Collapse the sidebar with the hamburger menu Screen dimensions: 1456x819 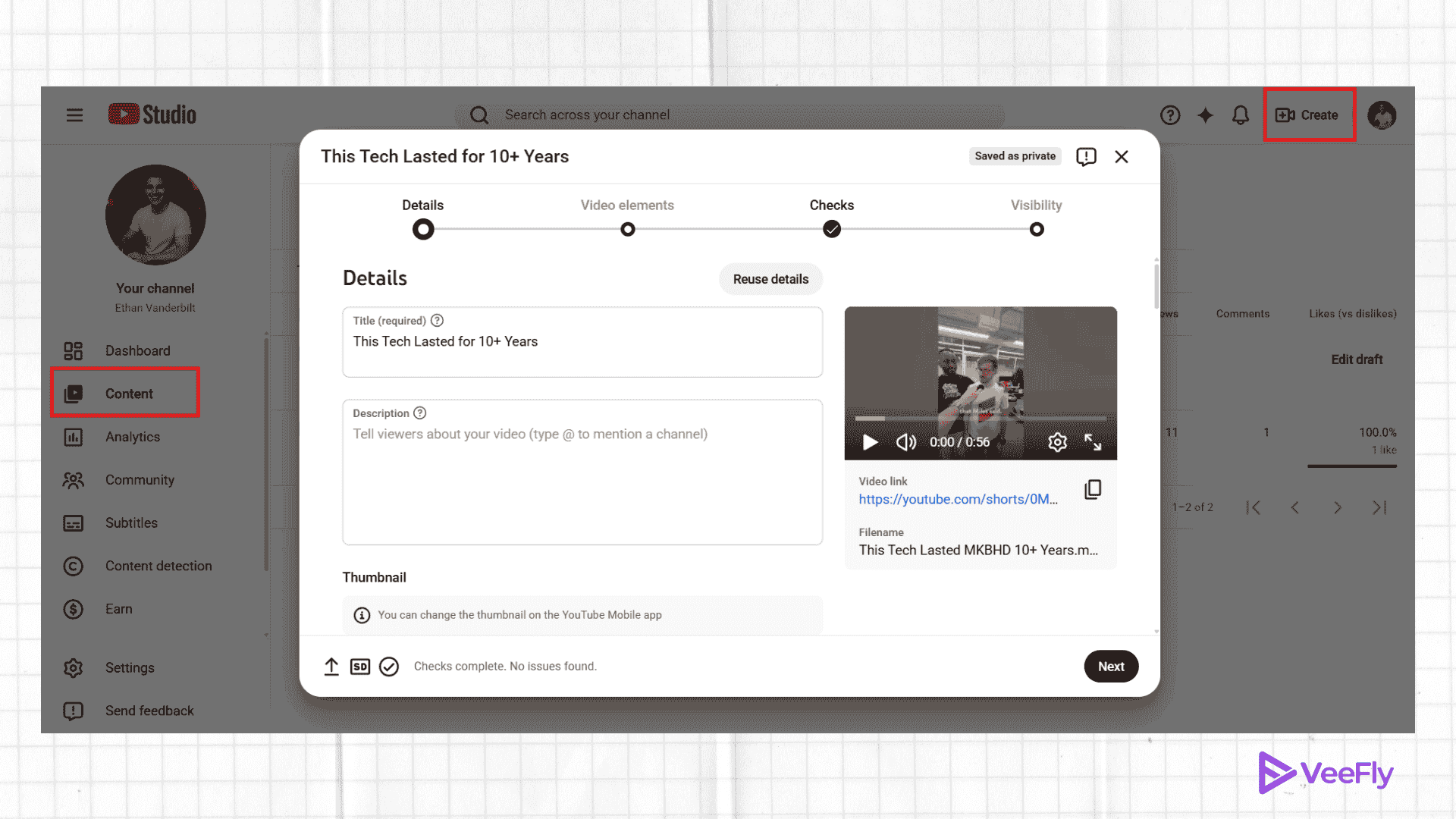tap(74, 115)
